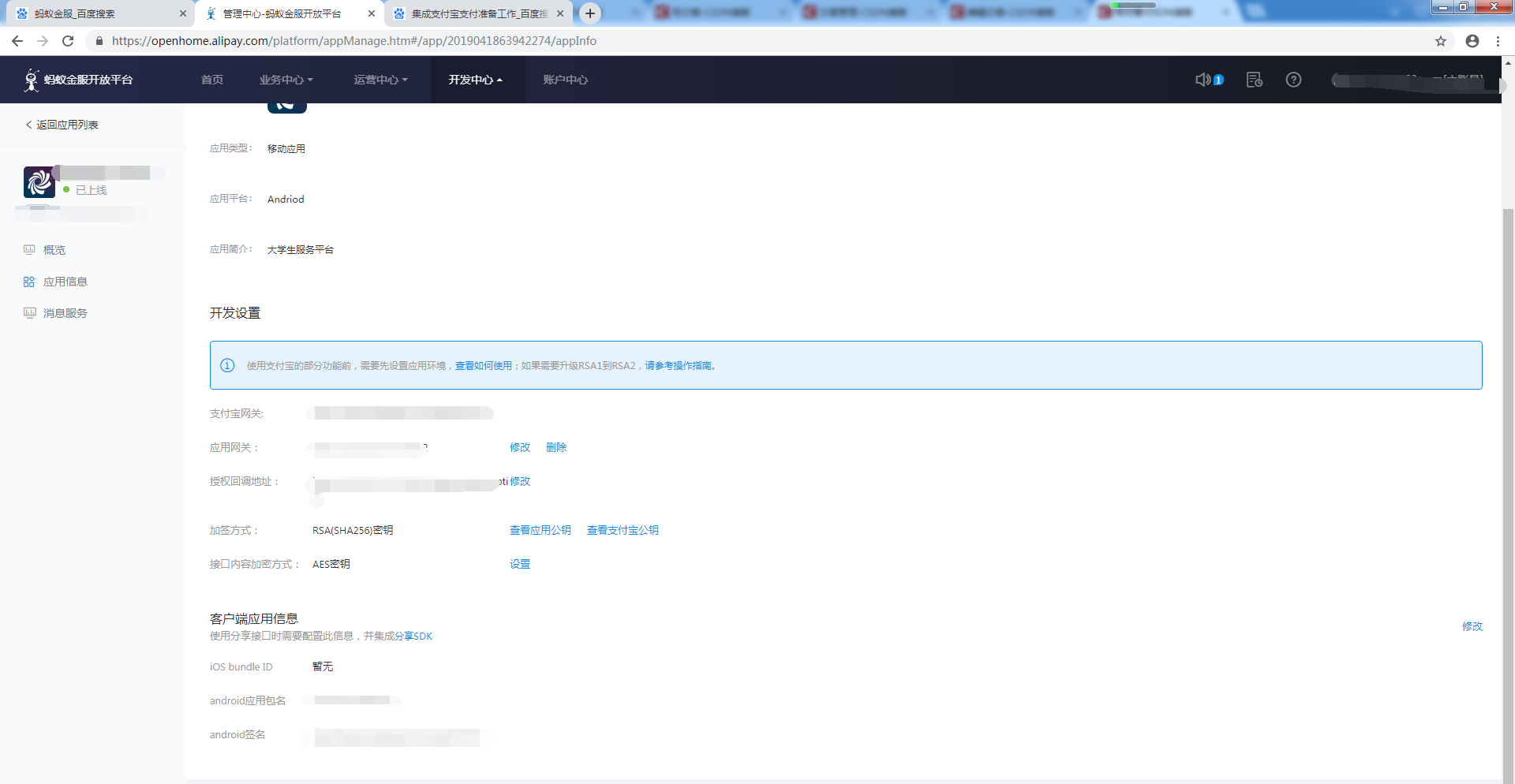The image size is (1515, 784).
Task: Click the 应用信息 grid icon
Action: pyautogui.click(x=29, y=282)
